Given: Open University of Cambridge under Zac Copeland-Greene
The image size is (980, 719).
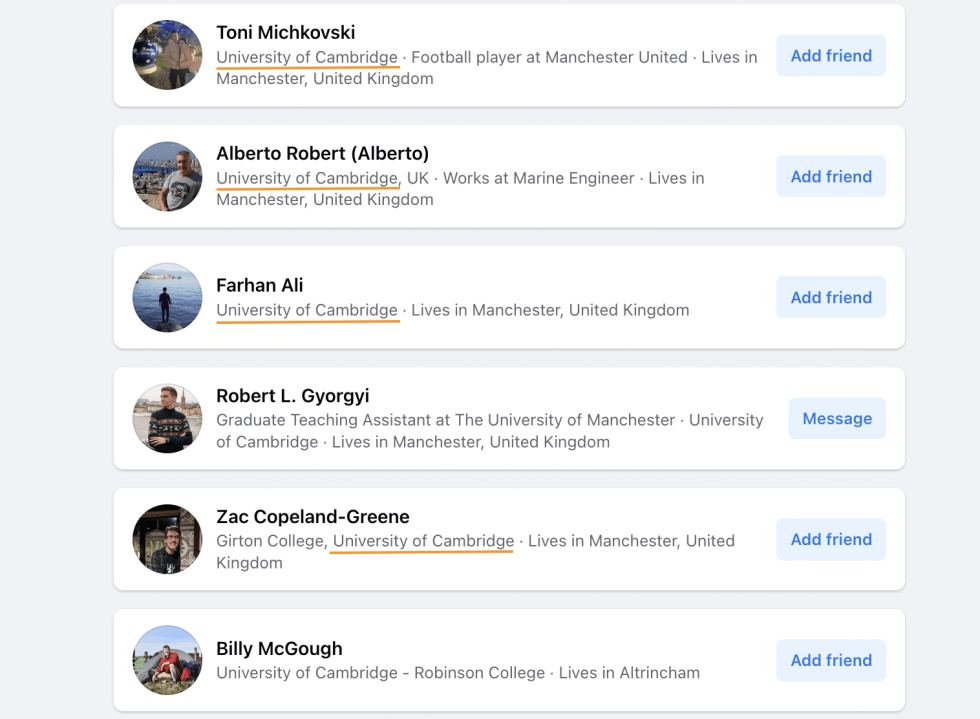Looking at the screenshot, I should (x=421, y=540).
